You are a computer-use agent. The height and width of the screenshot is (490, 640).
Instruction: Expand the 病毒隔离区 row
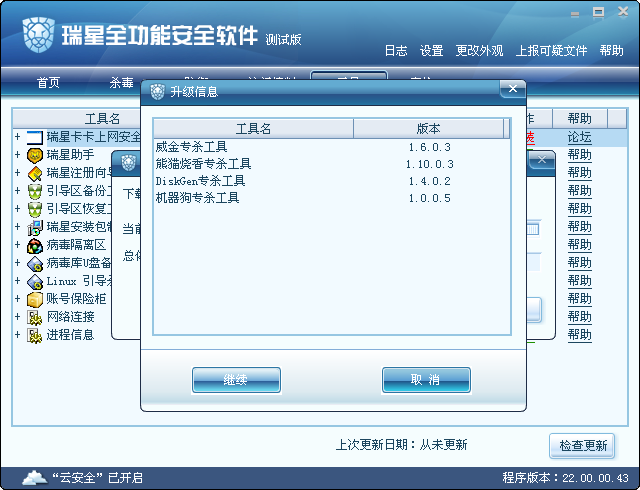coord(18,244)
